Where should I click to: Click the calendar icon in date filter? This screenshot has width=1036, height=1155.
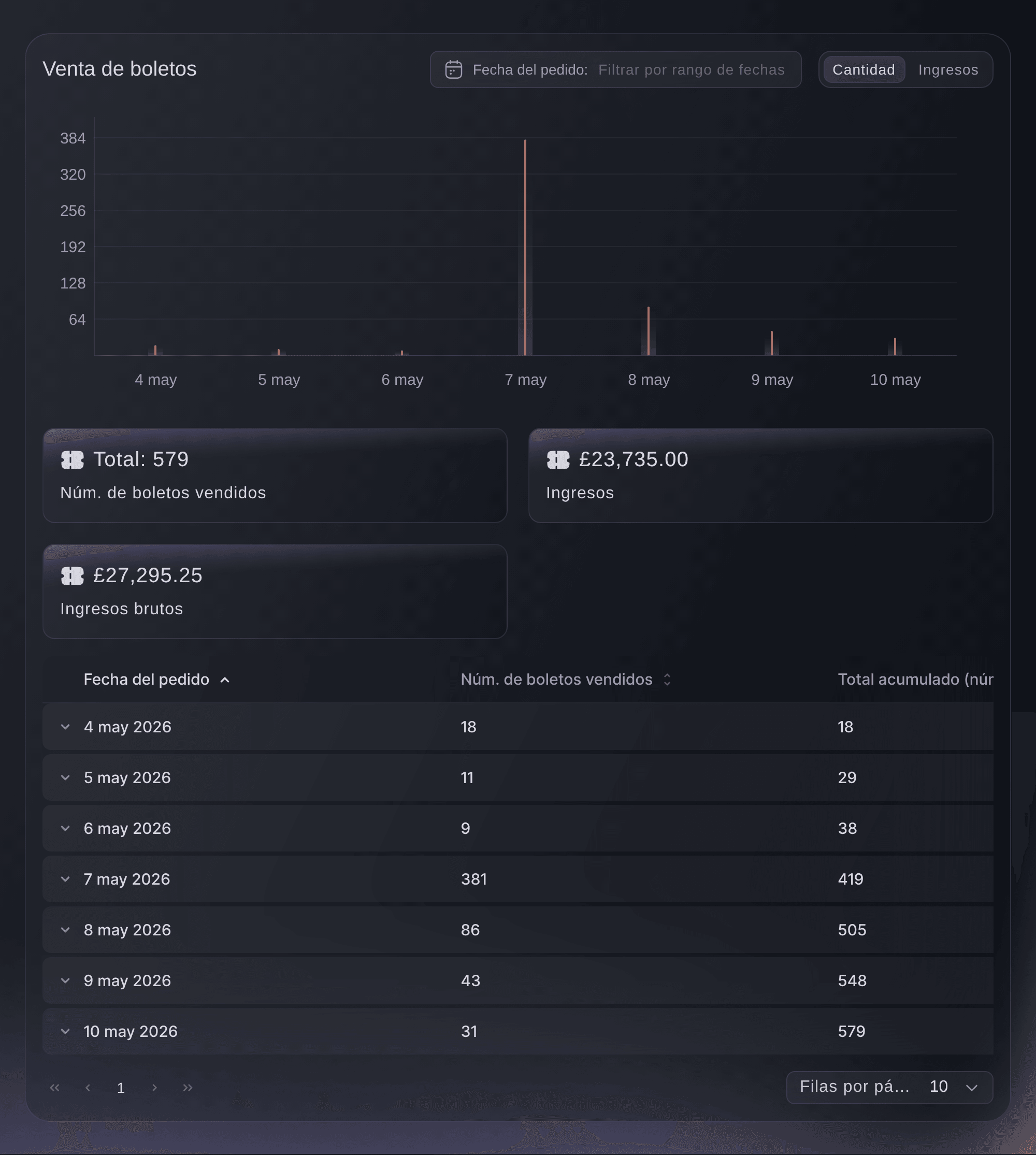point(453,69)
